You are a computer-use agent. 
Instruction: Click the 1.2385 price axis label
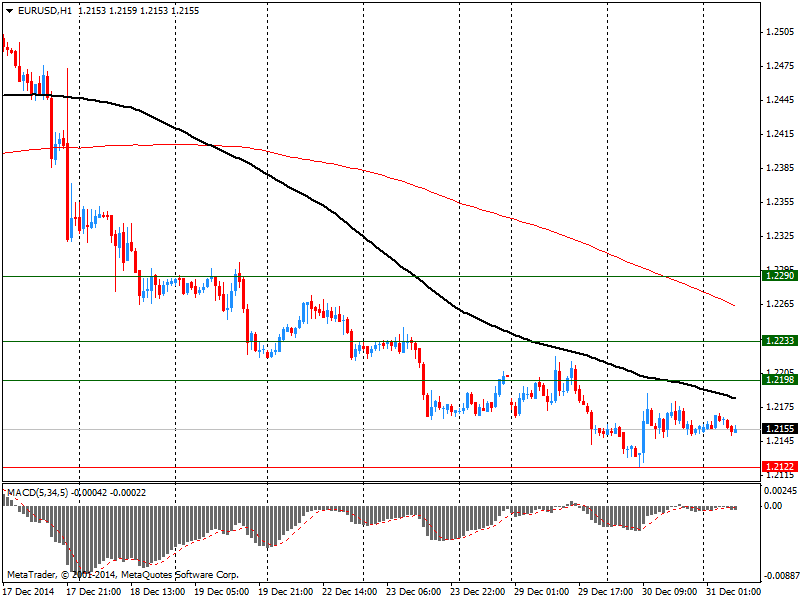780,168
